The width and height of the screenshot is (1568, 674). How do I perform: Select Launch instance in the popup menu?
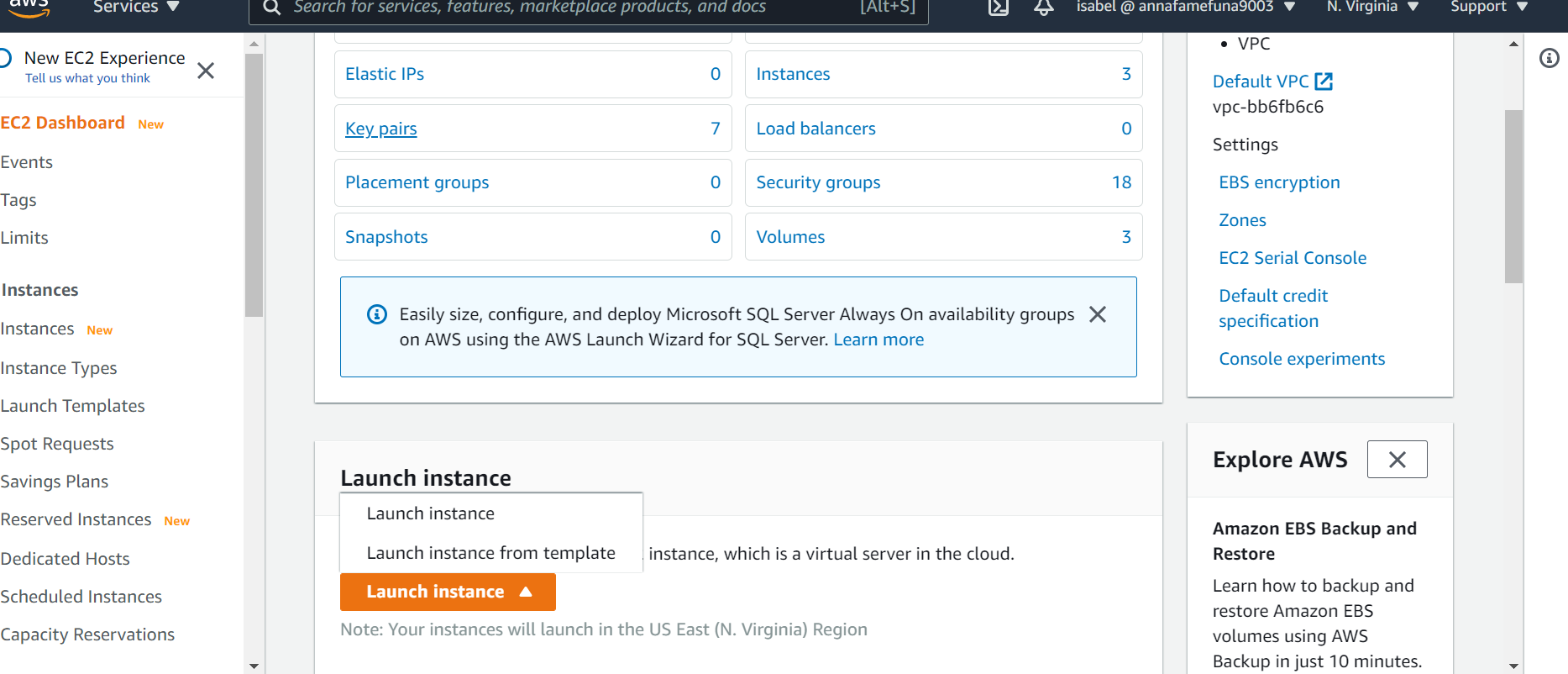[x=430, y=513]
